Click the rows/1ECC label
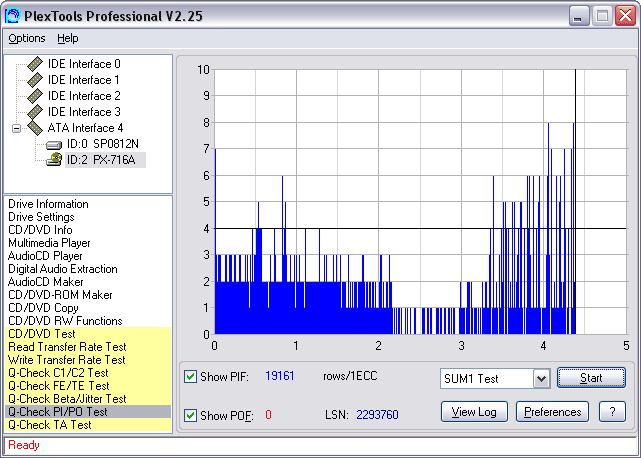This screenshot has height=458, width=641. coord(350,376)
